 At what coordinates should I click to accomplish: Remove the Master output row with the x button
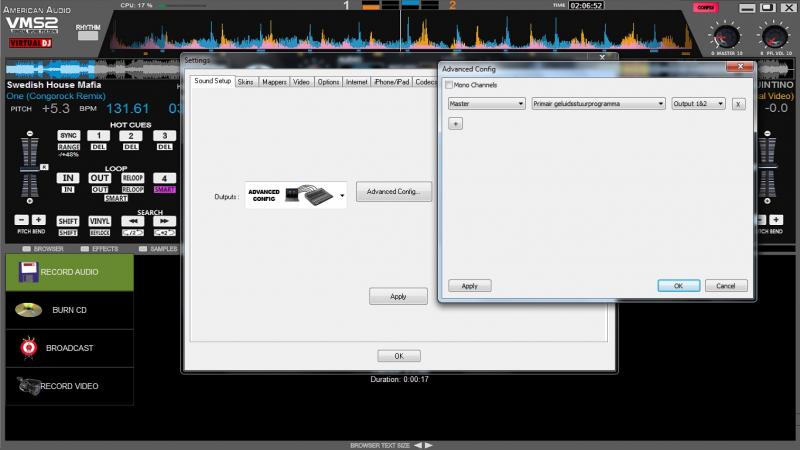[738, 104]
